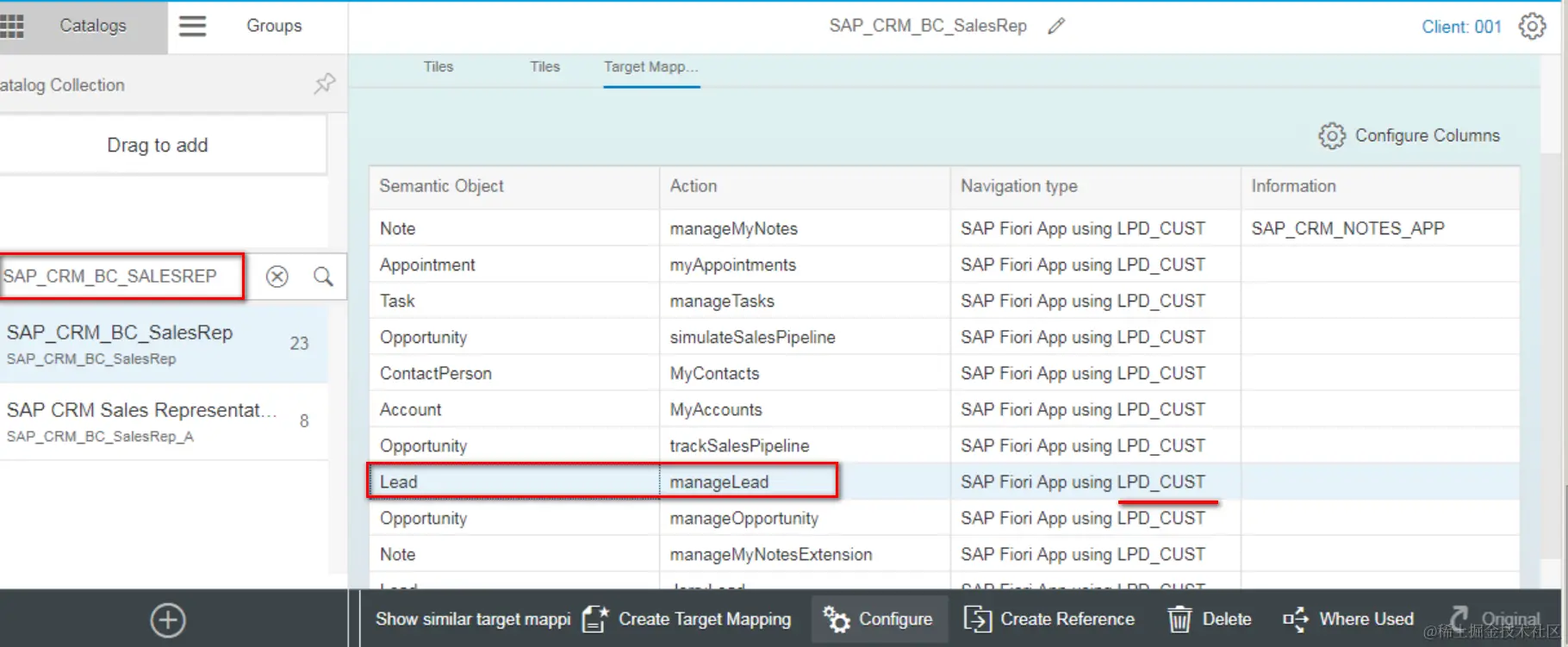
Task: Pin the Catalog Collection panel
Action: coord(324,84)
